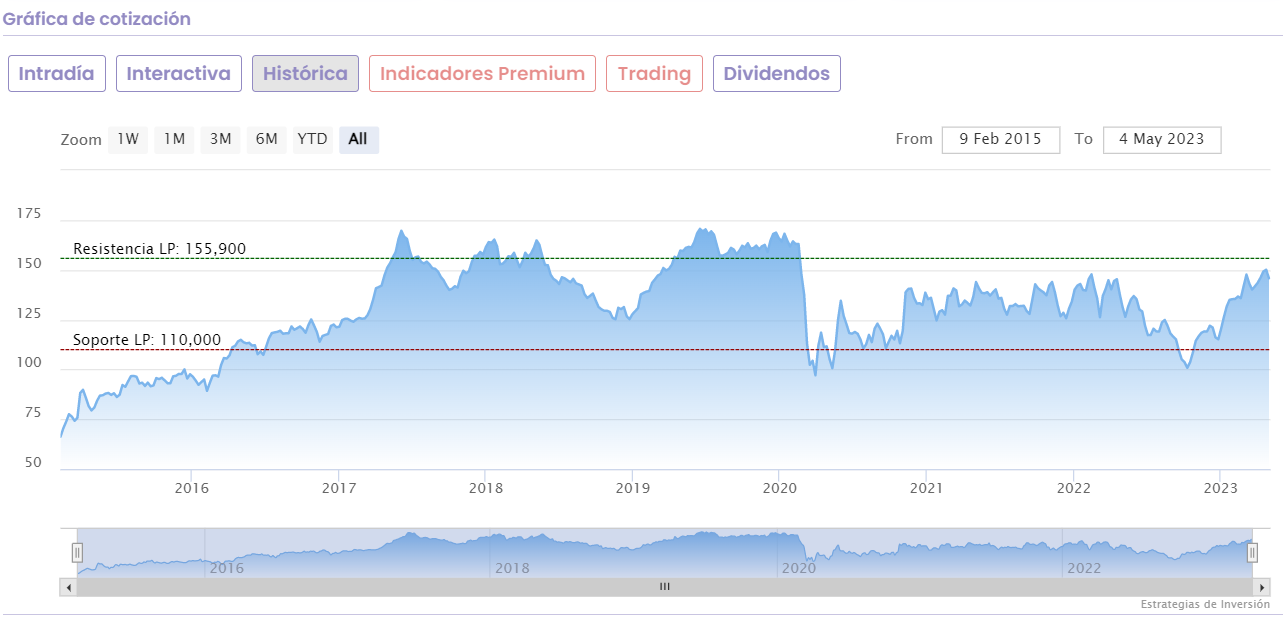
Task: Switch to the Intradía chart tab
Action: coord(57,74)
